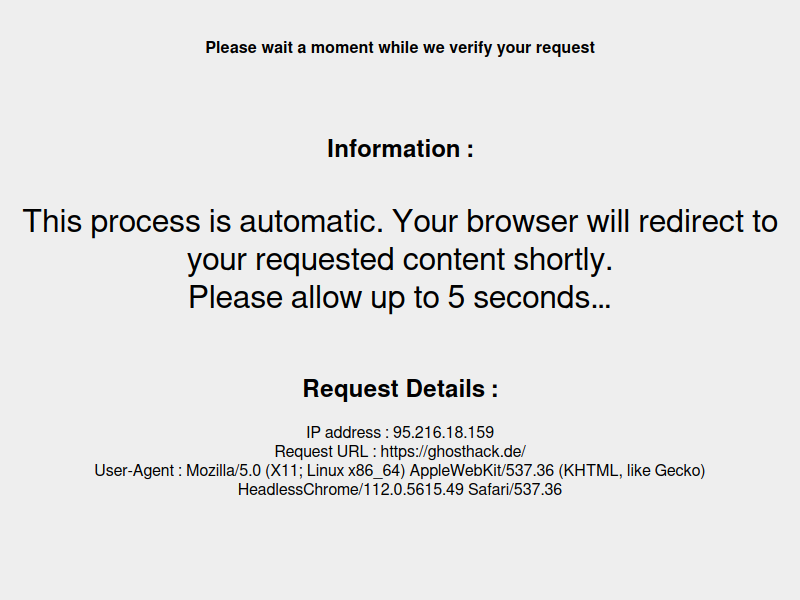The image size is (800, 600).
Task: Click the 'User-Agent :' label
Action: pos(138,470)
